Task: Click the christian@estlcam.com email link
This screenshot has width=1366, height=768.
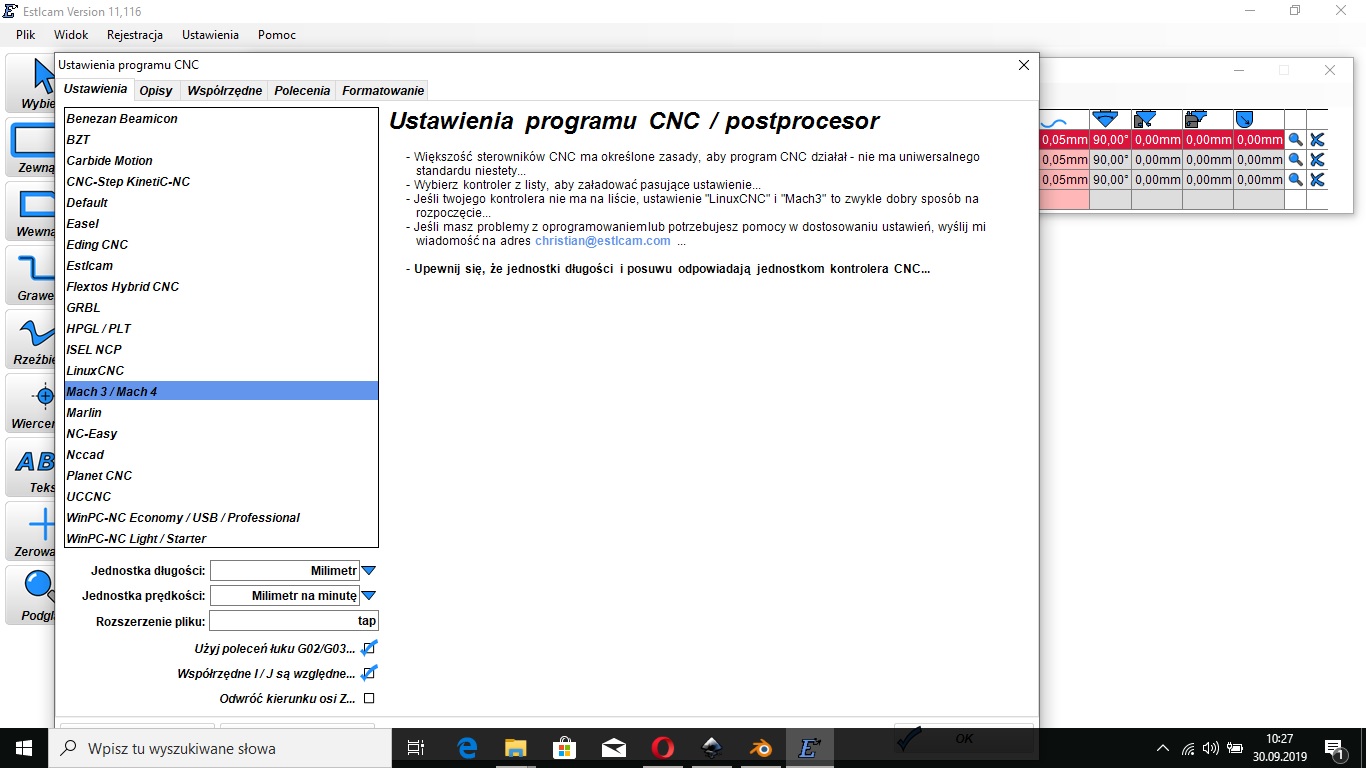Action: 603,241
